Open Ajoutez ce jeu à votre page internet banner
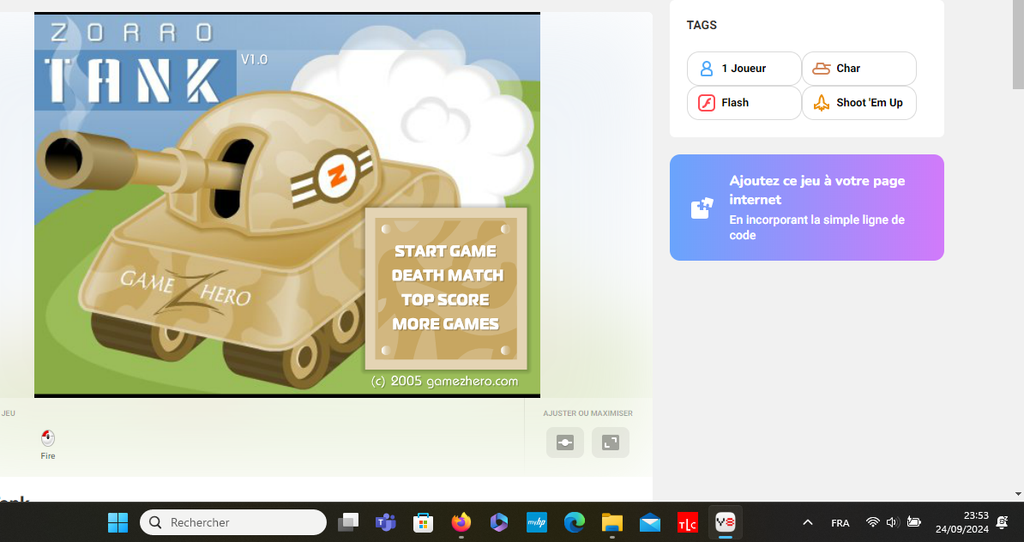The width and height of the screenshot is (1024, 542). click(807, 208)
